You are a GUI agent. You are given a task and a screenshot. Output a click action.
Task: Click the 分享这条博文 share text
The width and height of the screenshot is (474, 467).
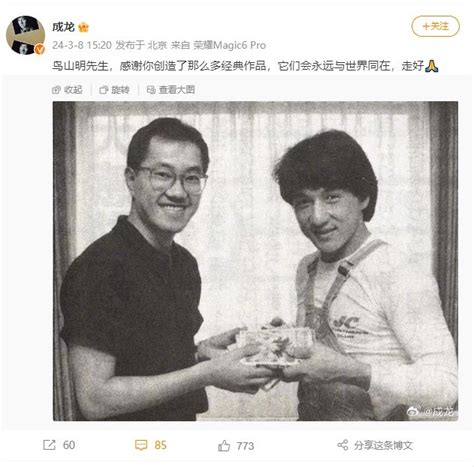click(383, 445)
